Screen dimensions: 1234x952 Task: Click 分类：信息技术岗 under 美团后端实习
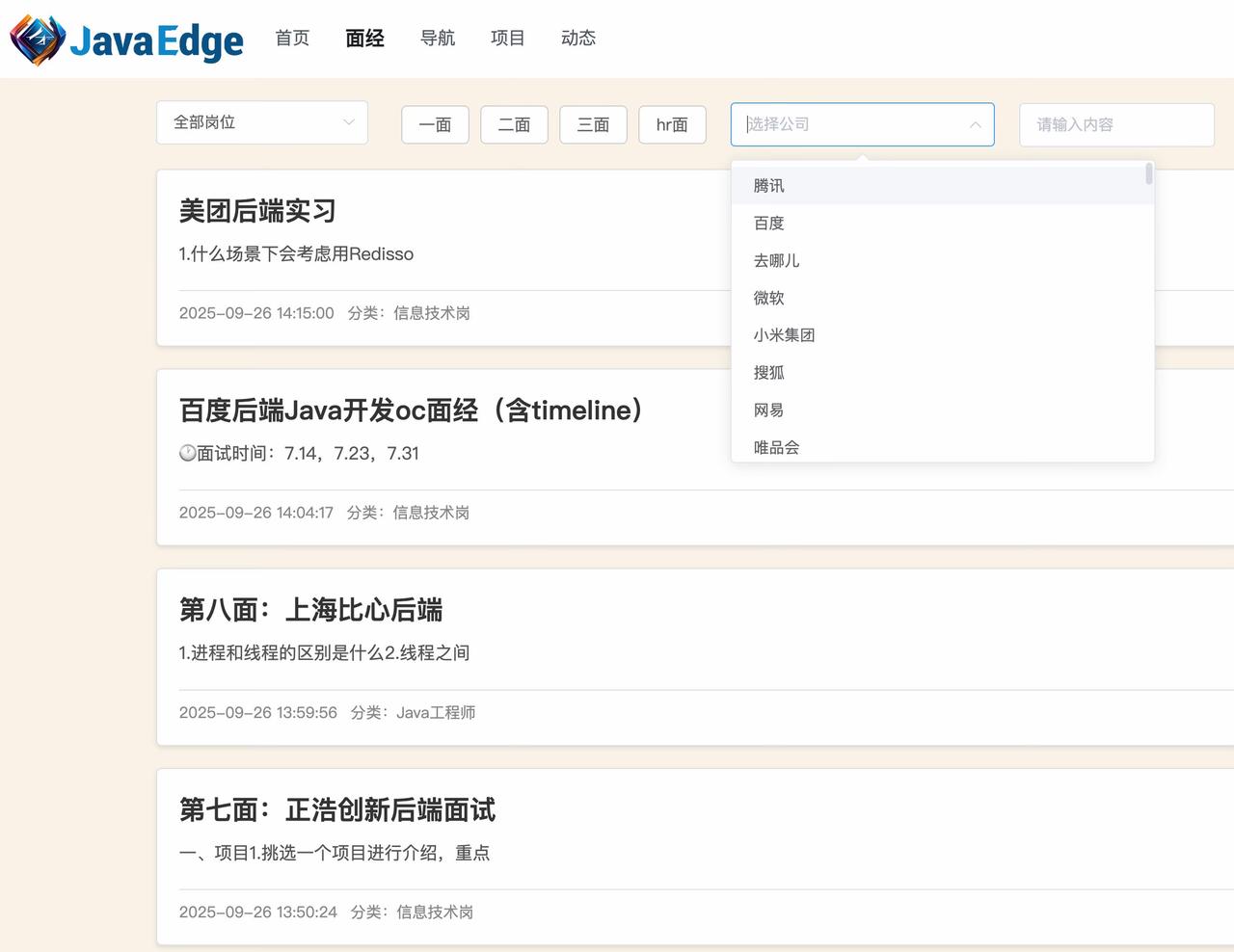409,313
